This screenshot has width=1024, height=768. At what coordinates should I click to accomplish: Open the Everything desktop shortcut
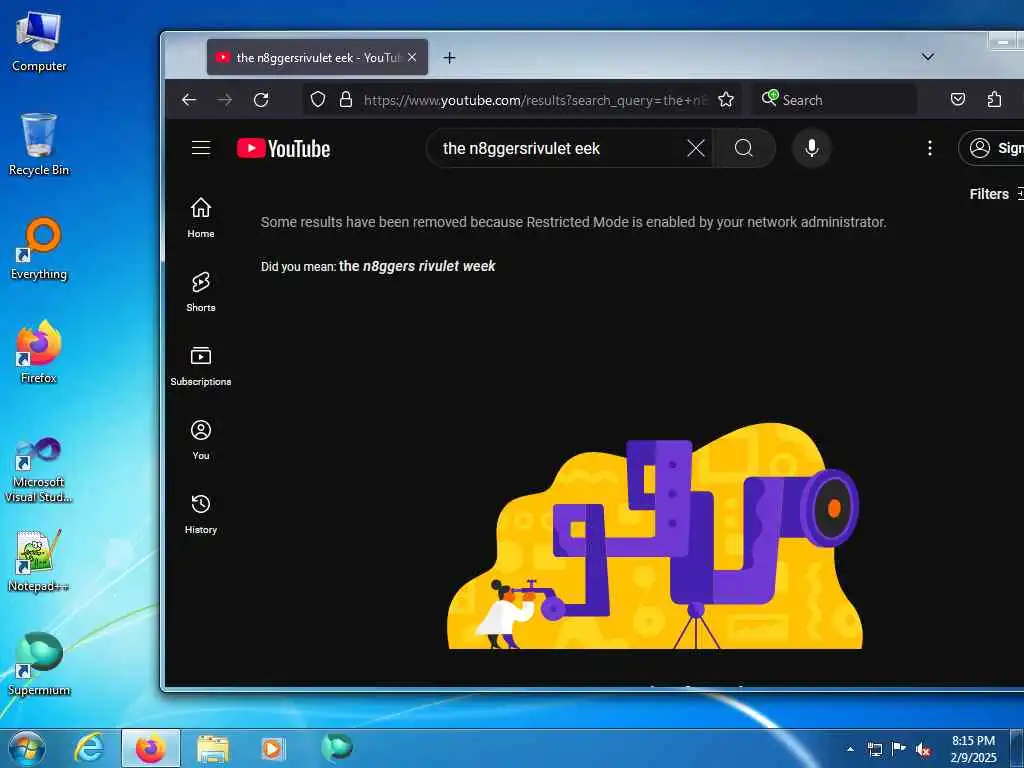[x=39, y=249]
